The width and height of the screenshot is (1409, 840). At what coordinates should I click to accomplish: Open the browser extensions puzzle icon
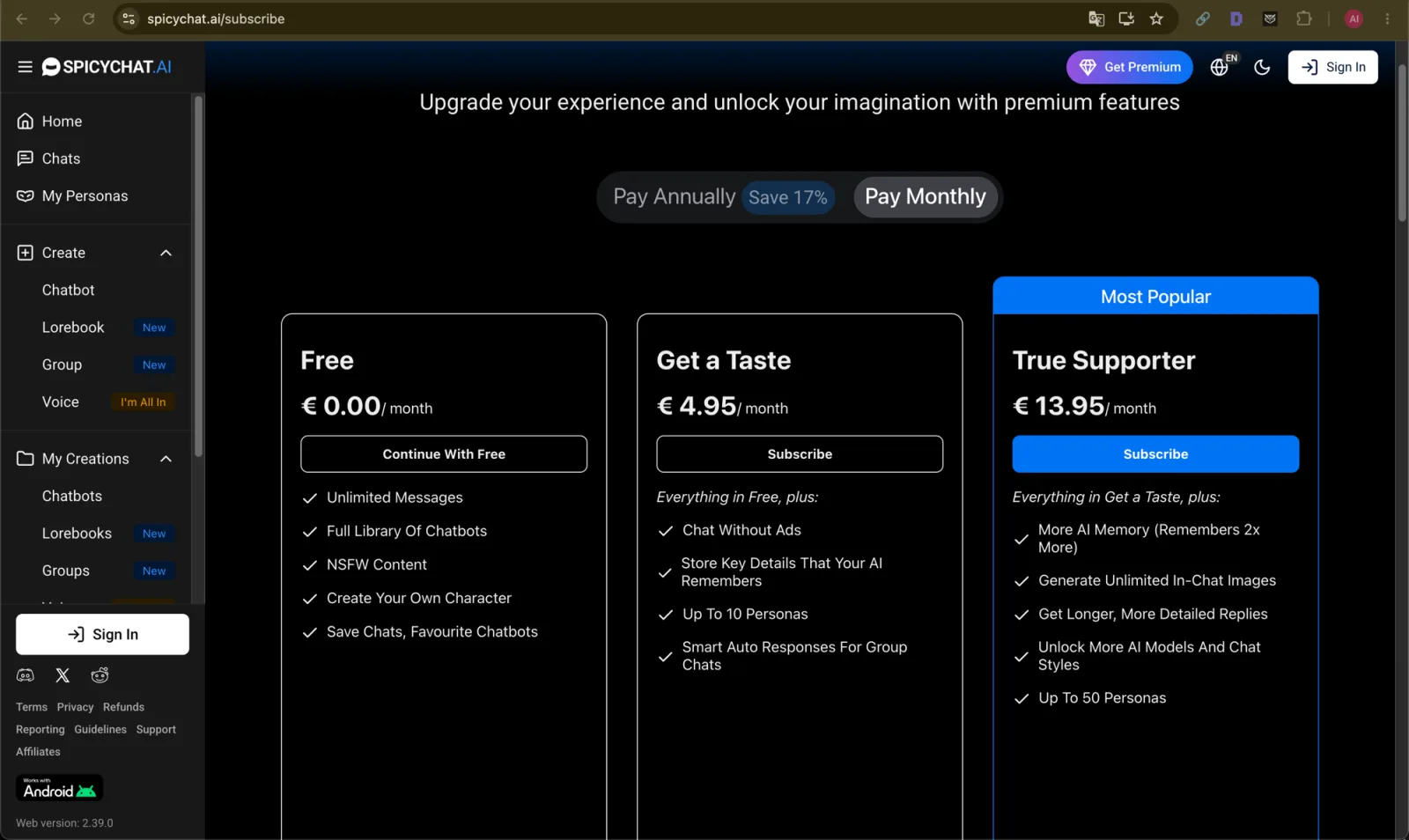[x=1304, y=18]
